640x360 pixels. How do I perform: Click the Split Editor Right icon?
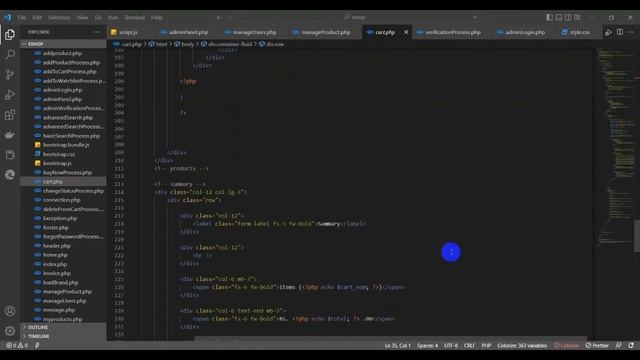620,32
